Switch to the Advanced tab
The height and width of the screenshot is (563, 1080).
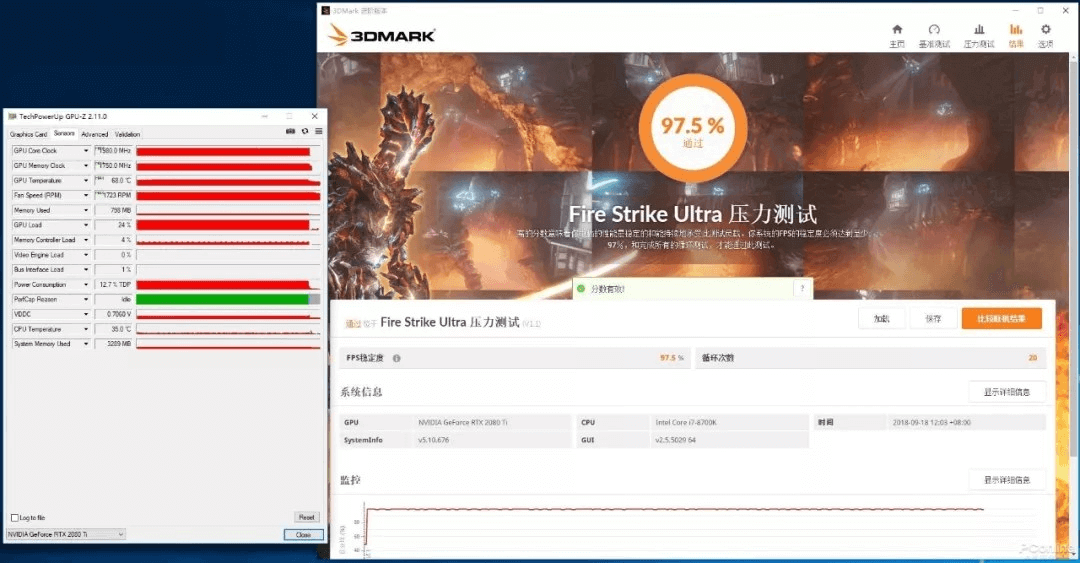(94, 134)
